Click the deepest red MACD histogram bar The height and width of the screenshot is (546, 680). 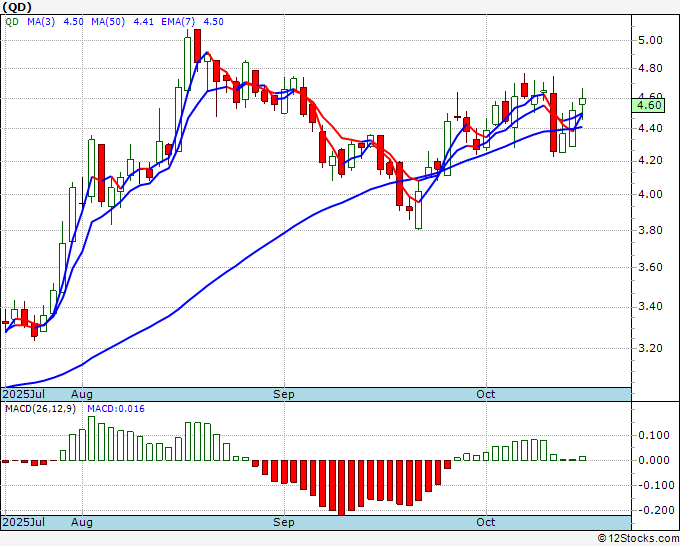point(341,487)
